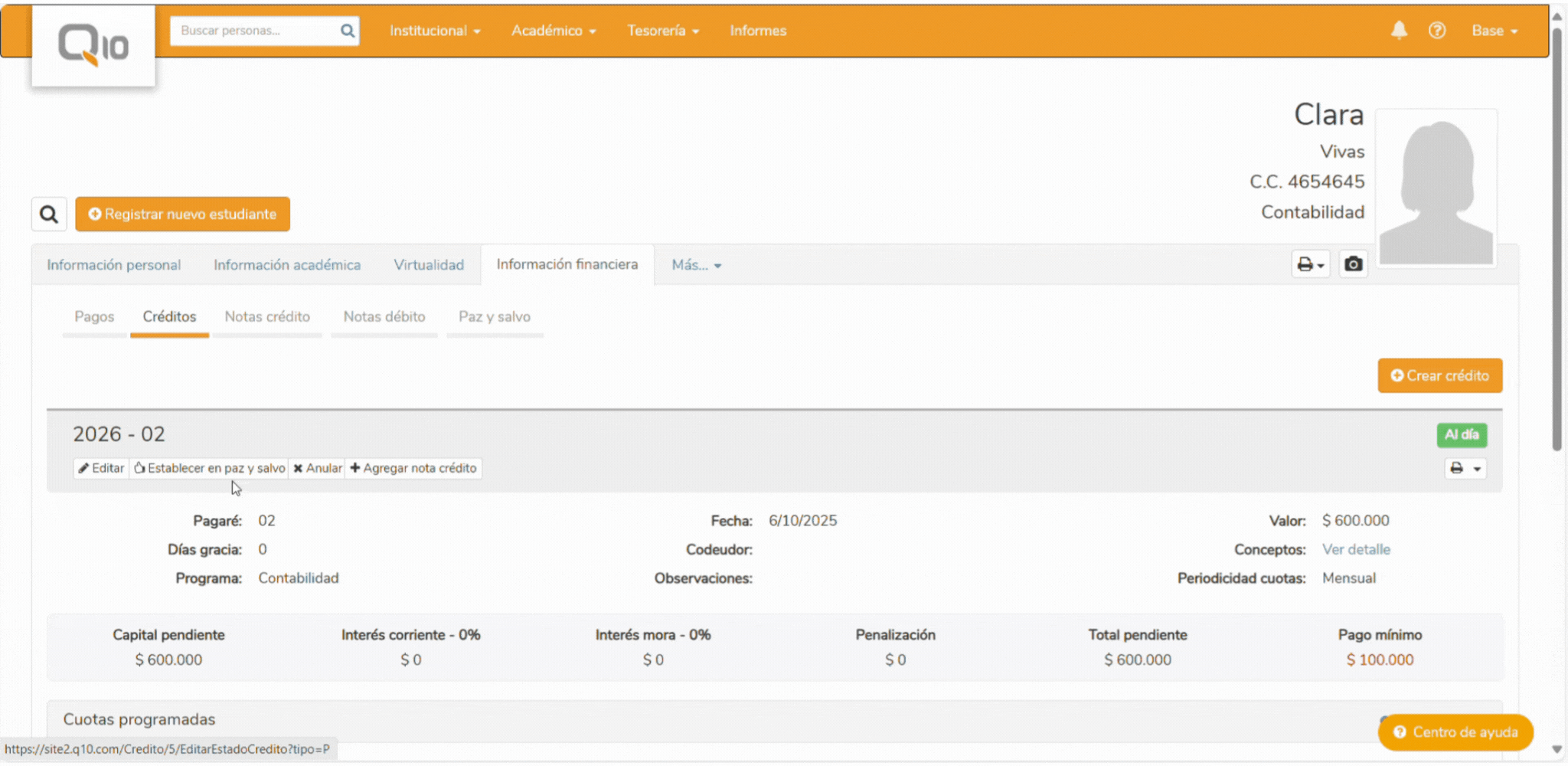Click Editar on the 2026 - 02 credit
The image size is (1568, 766).
101,468
